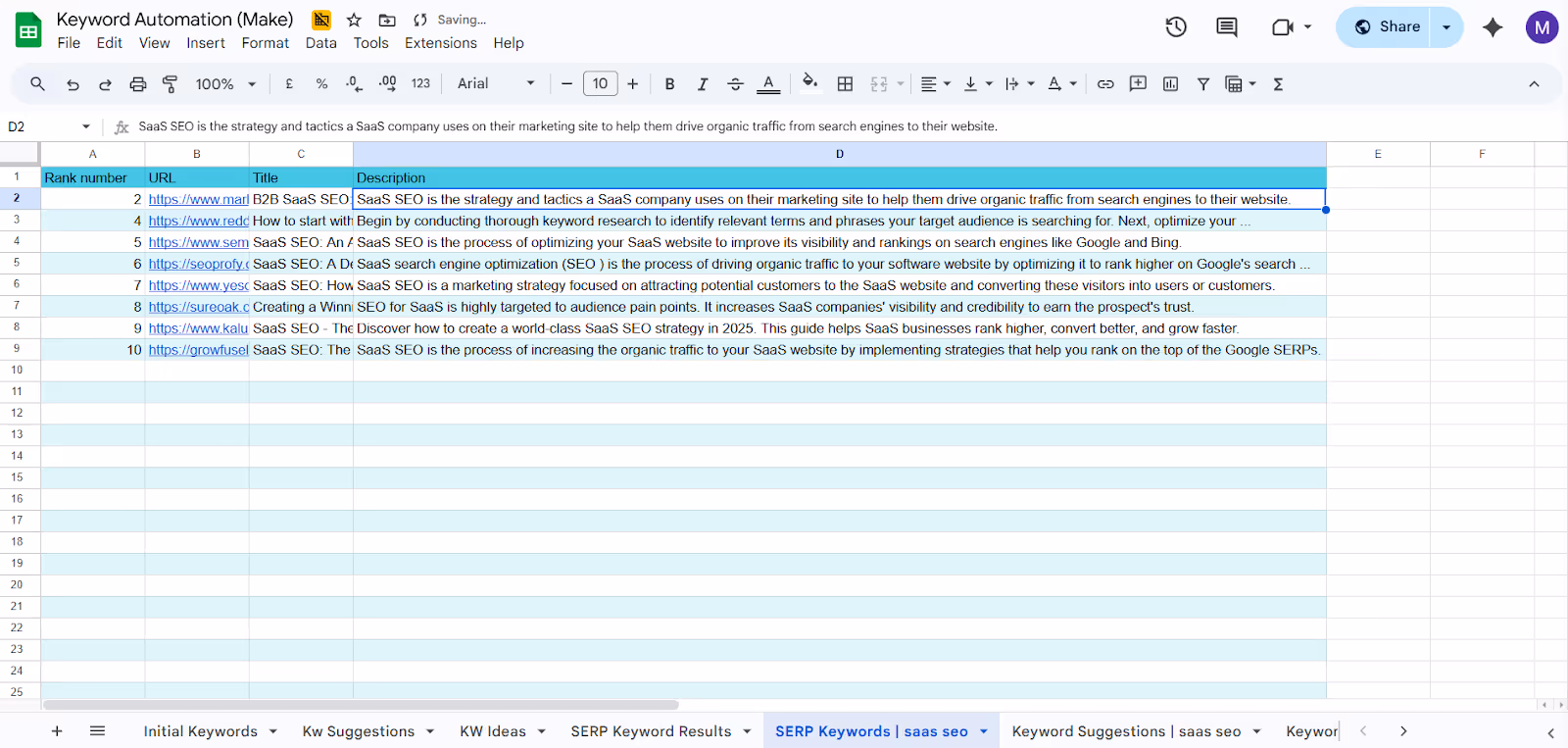Click the horizontal scrollbar
The height and width of the screenshot is (748, 1568).
[x=361, y=705]
